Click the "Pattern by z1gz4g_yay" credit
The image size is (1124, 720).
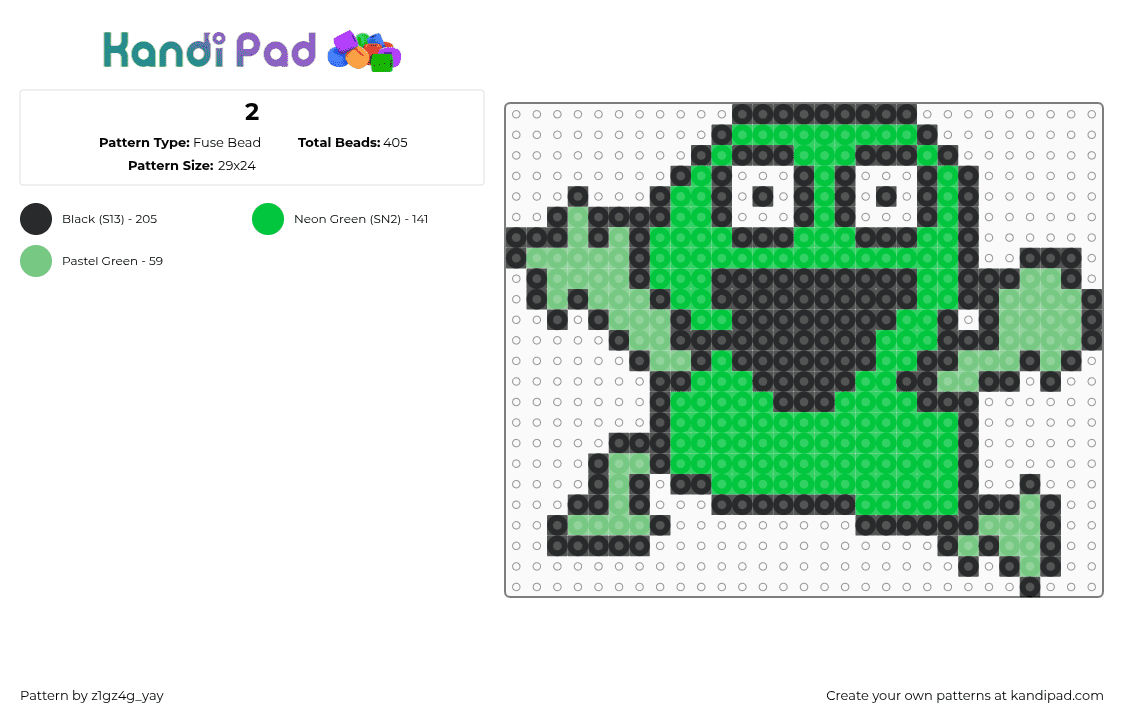pyautogui.click(x=92, y=696)
